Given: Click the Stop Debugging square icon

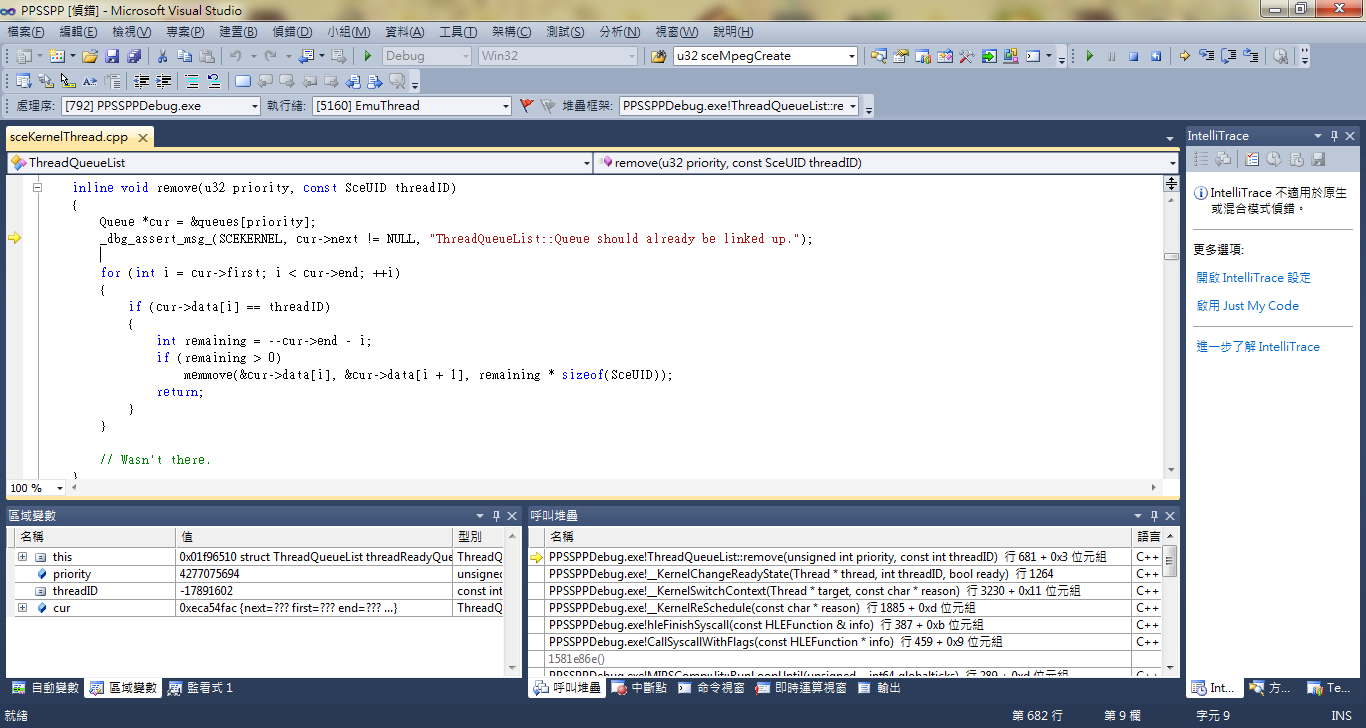Looking at the screenshot, I should click(1133, 56).
